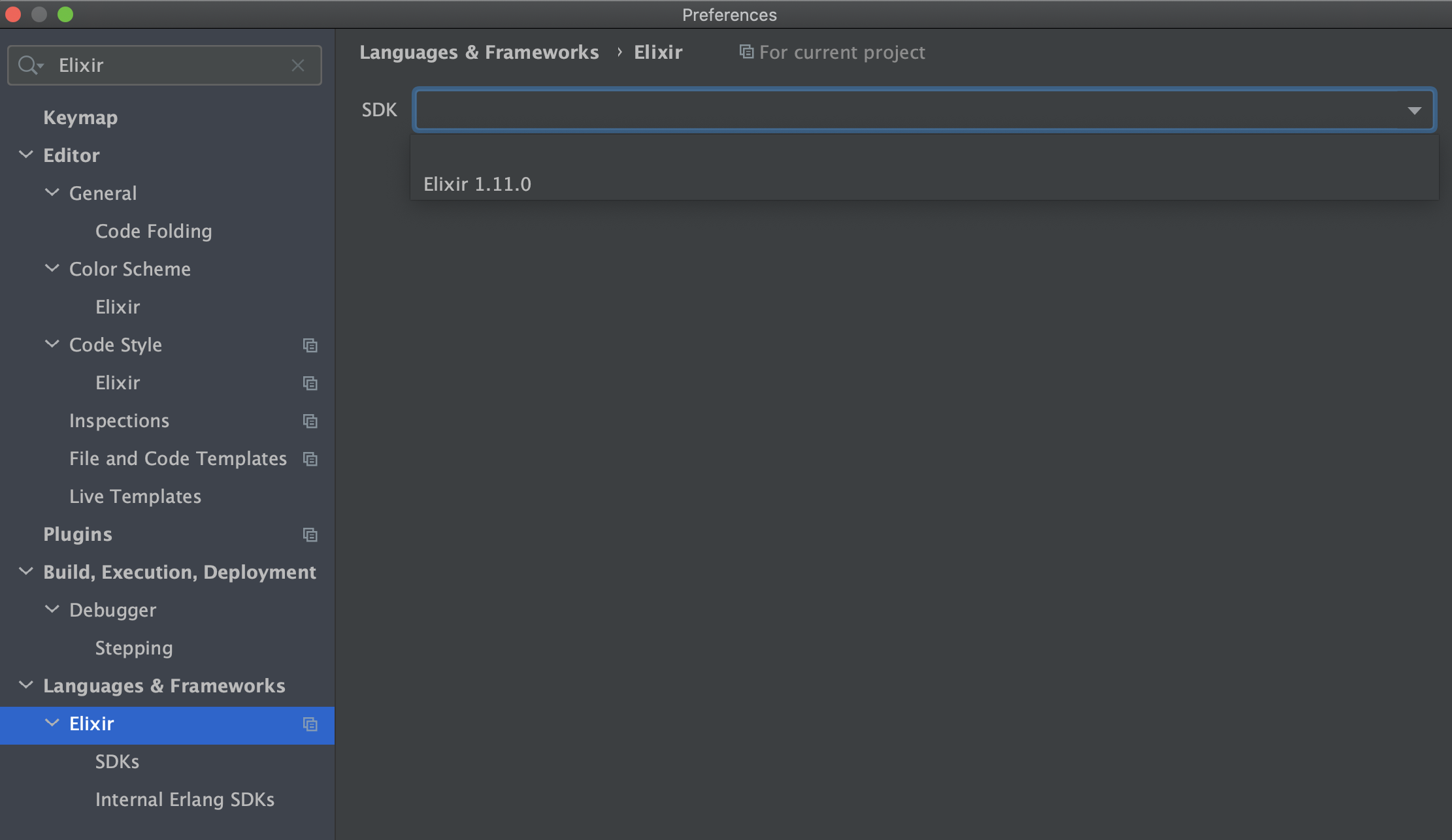Click the copy icon on the highlighted Elixir entry
Viewport: 1452px width, 840px height.
[x=310, y=725]
